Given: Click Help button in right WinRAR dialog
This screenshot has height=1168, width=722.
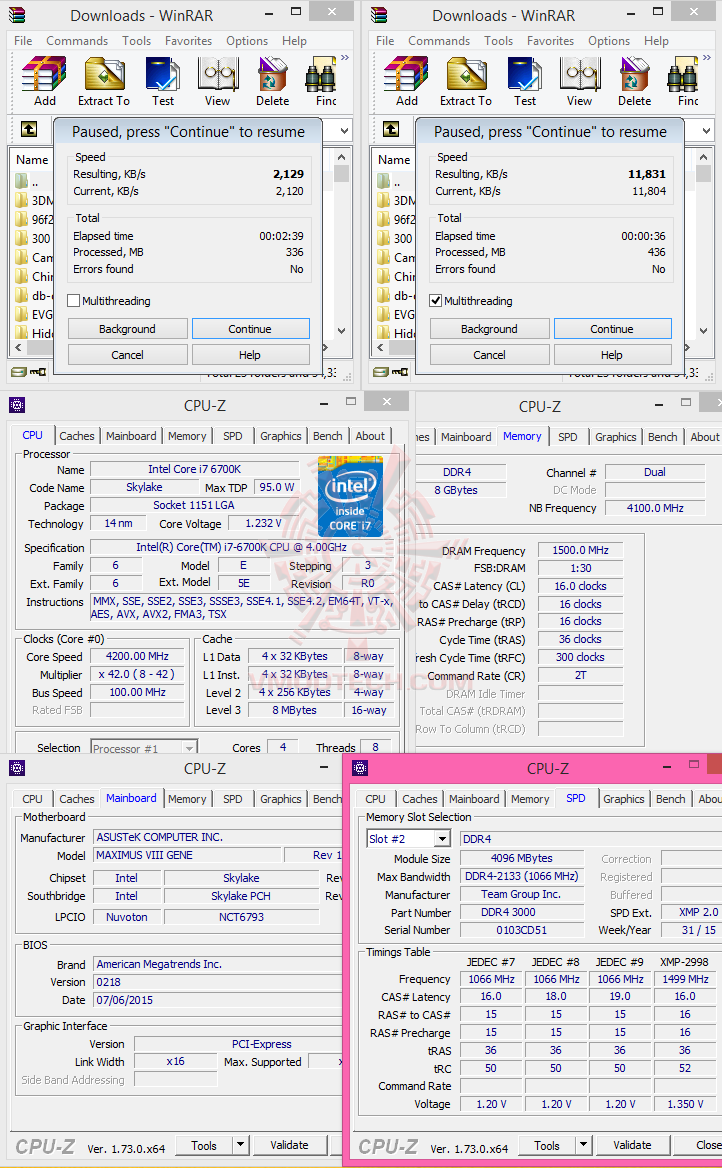Looking at the screenshot, I should [612, 355].
